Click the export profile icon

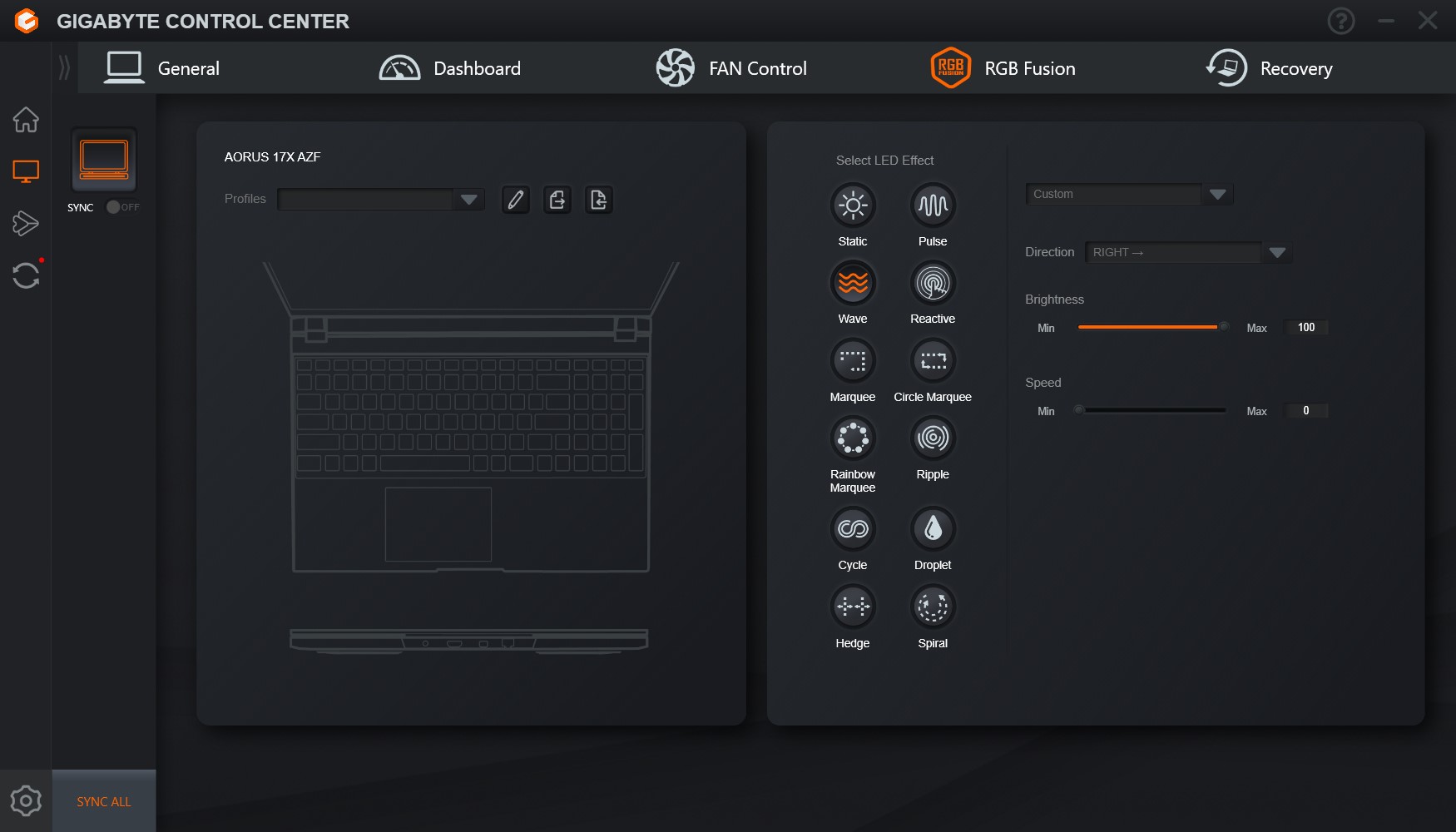557,200
